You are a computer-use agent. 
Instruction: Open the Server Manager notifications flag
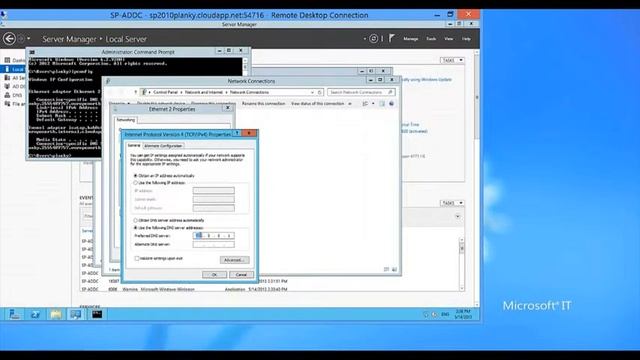pyautogui.click(x=391, y=38)
